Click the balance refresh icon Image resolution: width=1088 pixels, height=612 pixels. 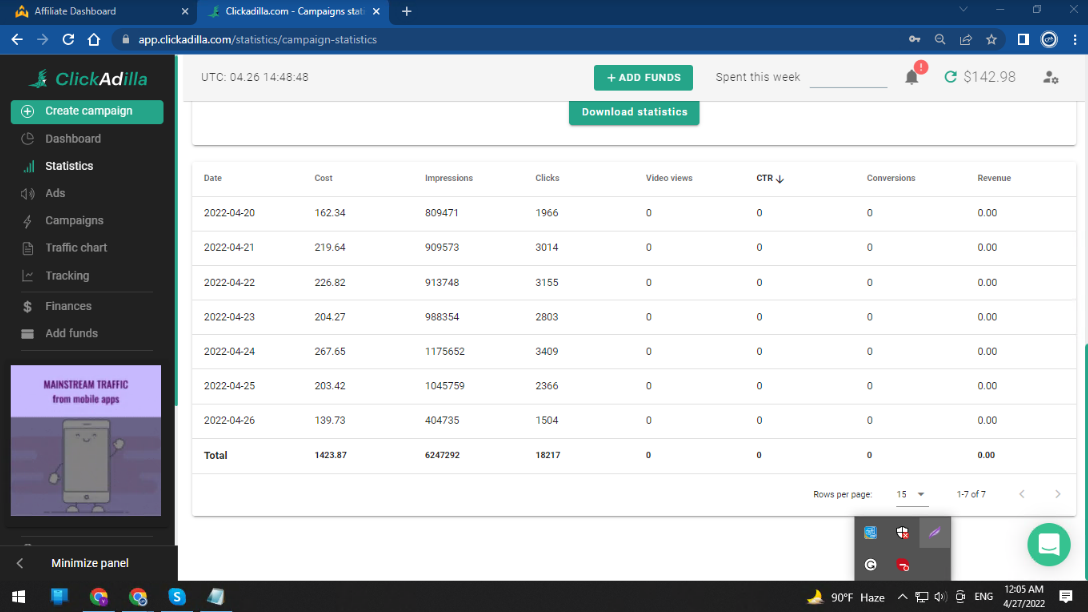[x=950, y=77]
